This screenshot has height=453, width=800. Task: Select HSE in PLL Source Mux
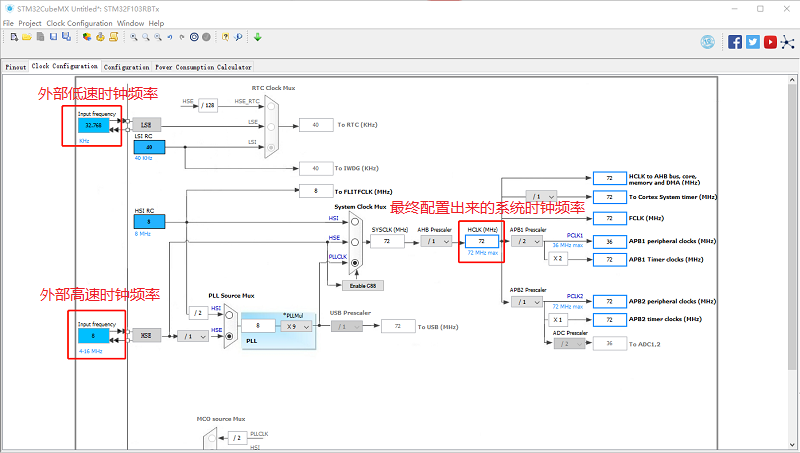tap(229, 336)
